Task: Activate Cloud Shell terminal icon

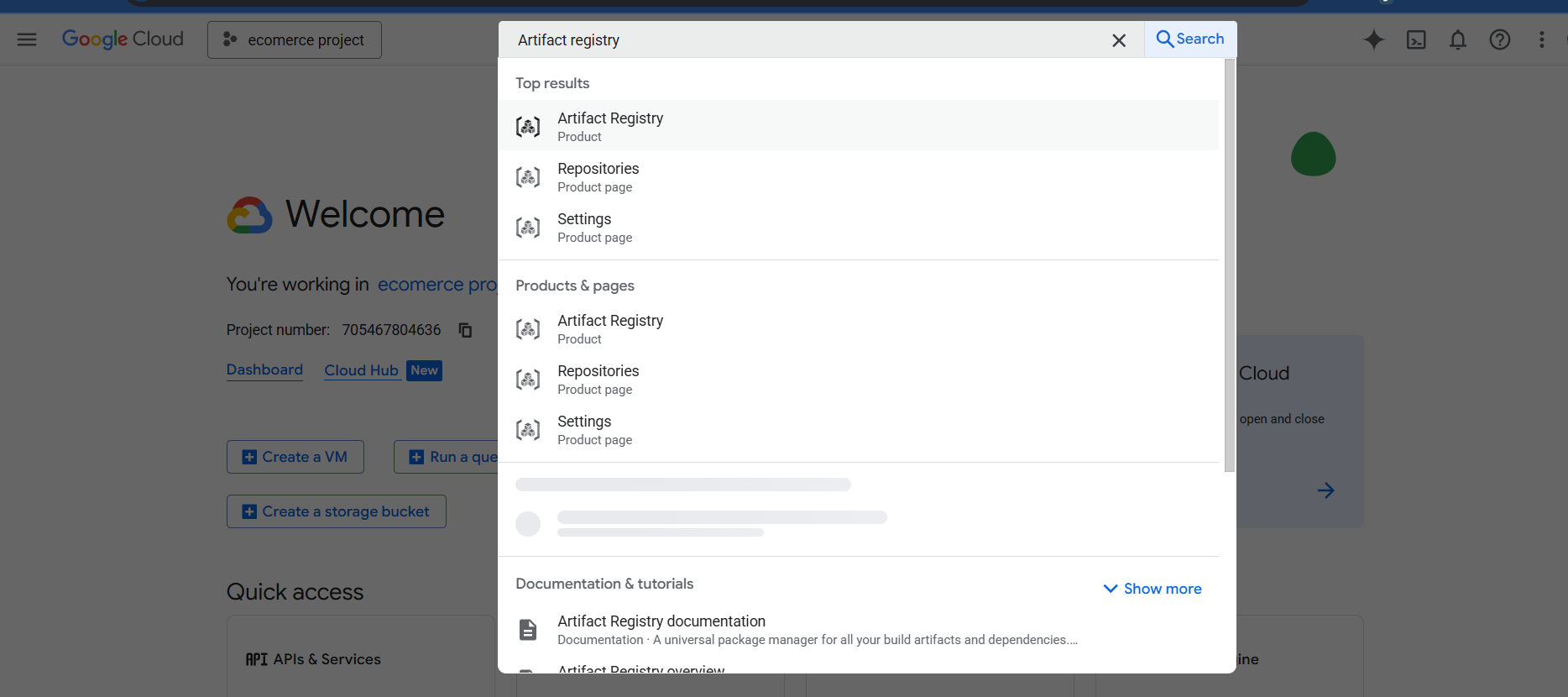Action: [1416, 39]
